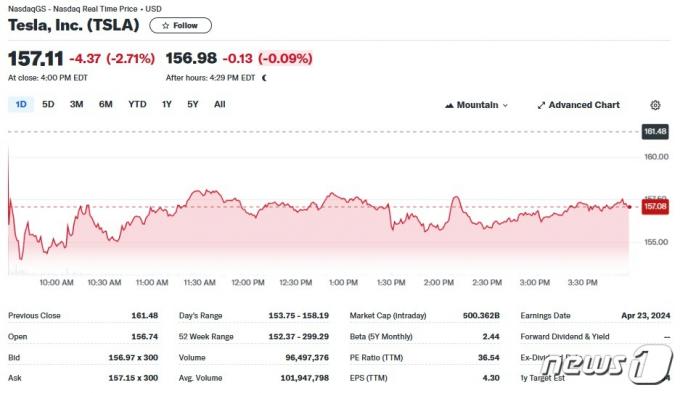Screen dimensions: 680x393
Task: Click the Earnings Date Apr 23, 2024
Action: coord(645,315)
